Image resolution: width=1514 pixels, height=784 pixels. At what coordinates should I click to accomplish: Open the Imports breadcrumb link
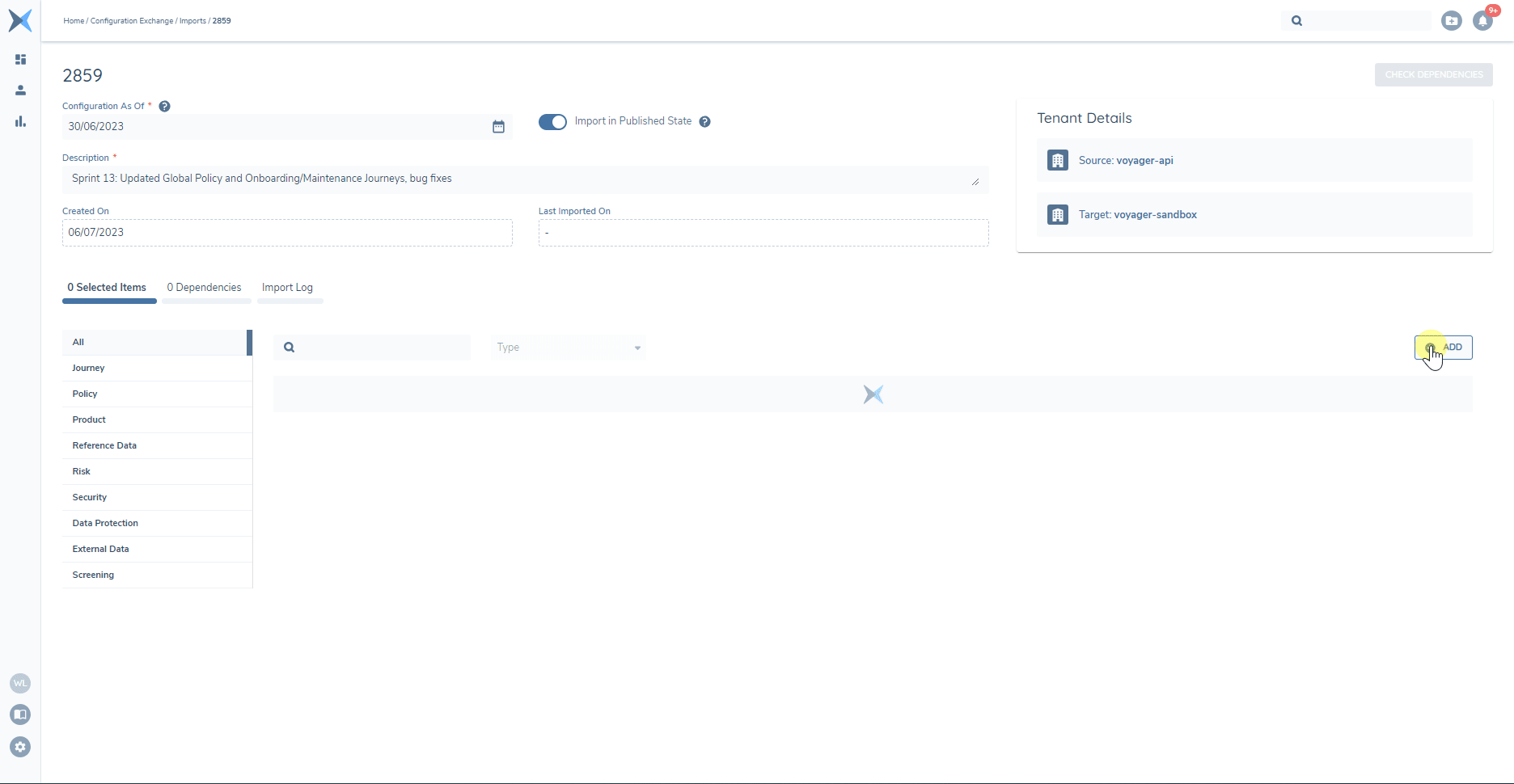coord(192,20)
